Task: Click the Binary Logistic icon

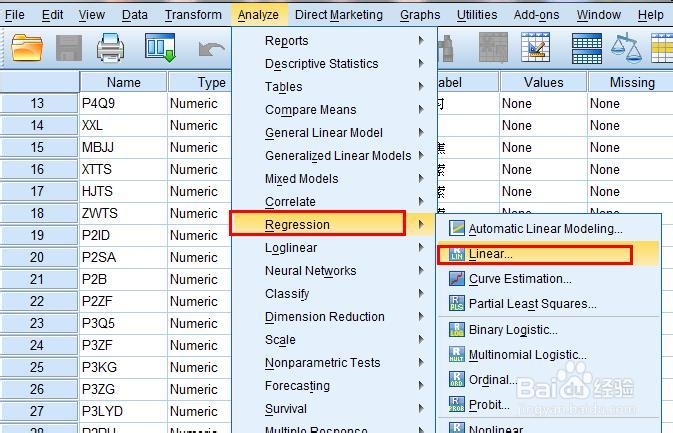Action: click(x=457, y=330)
